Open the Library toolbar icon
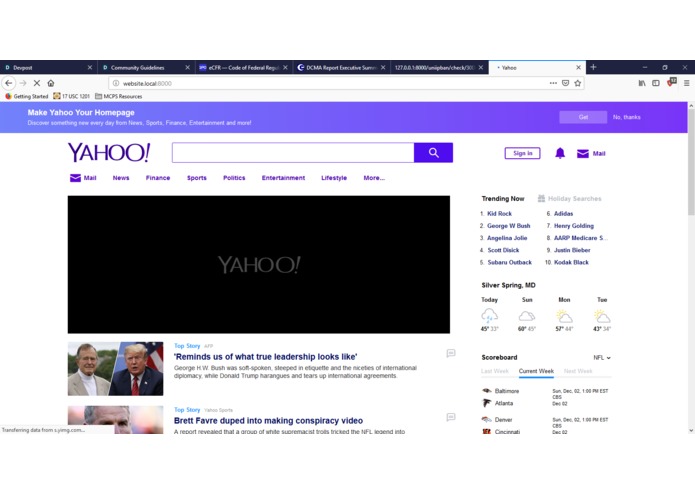Image resolution: width=695 pixels, height=494 pixels. 642,83
